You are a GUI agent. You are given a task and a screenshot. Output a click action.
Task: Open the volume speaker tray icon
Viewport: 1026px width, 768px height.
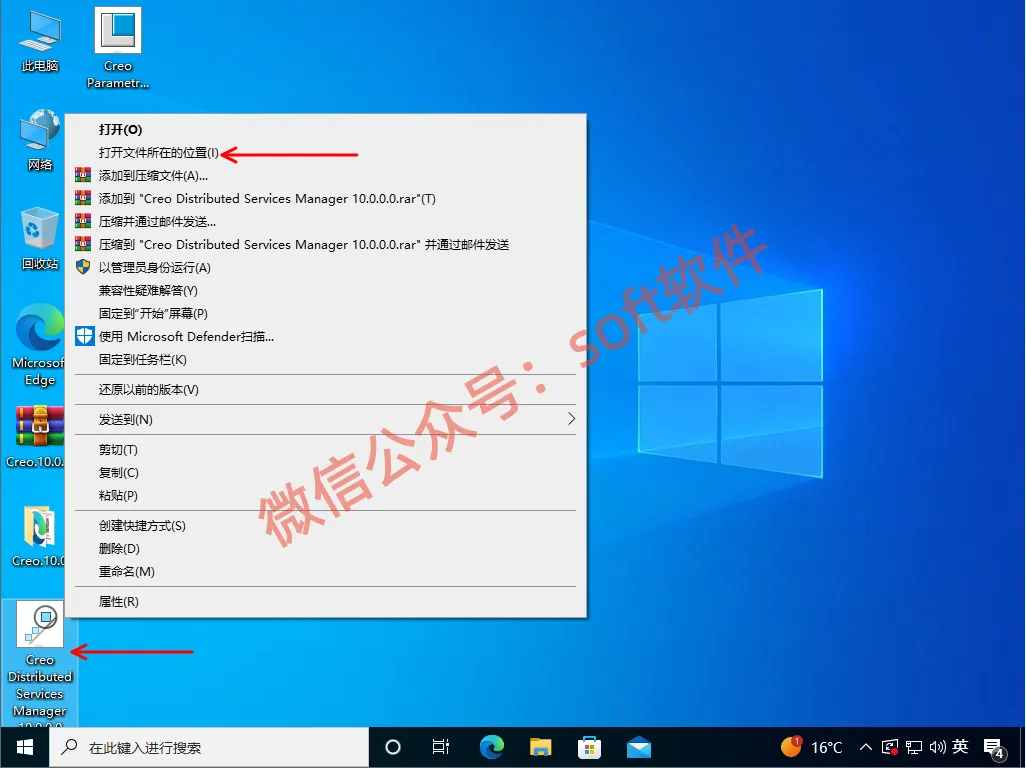[x=938, y=747]
